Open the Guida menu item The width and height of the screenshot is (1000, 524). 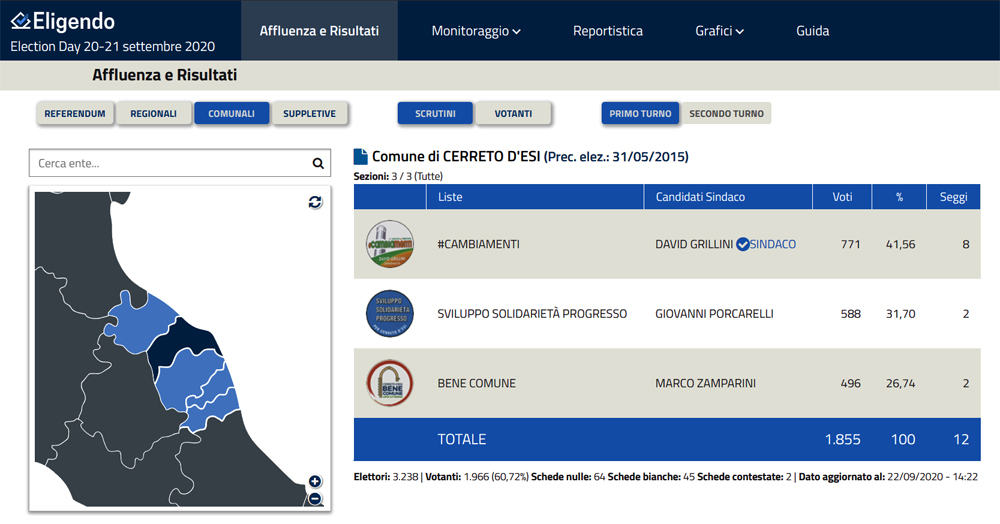812,31
